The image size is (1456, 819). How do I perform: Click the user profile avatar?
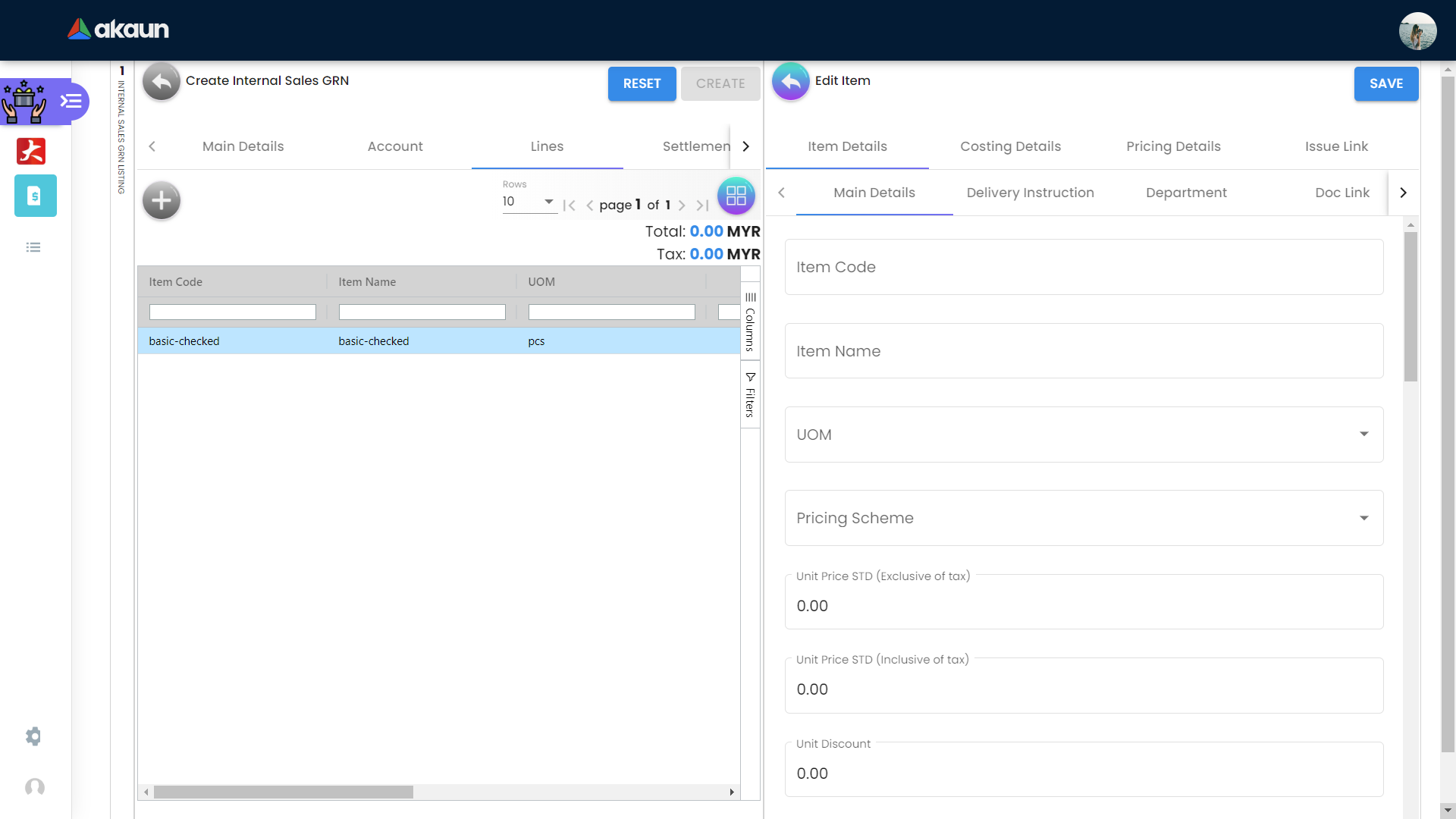point(1417,30)
